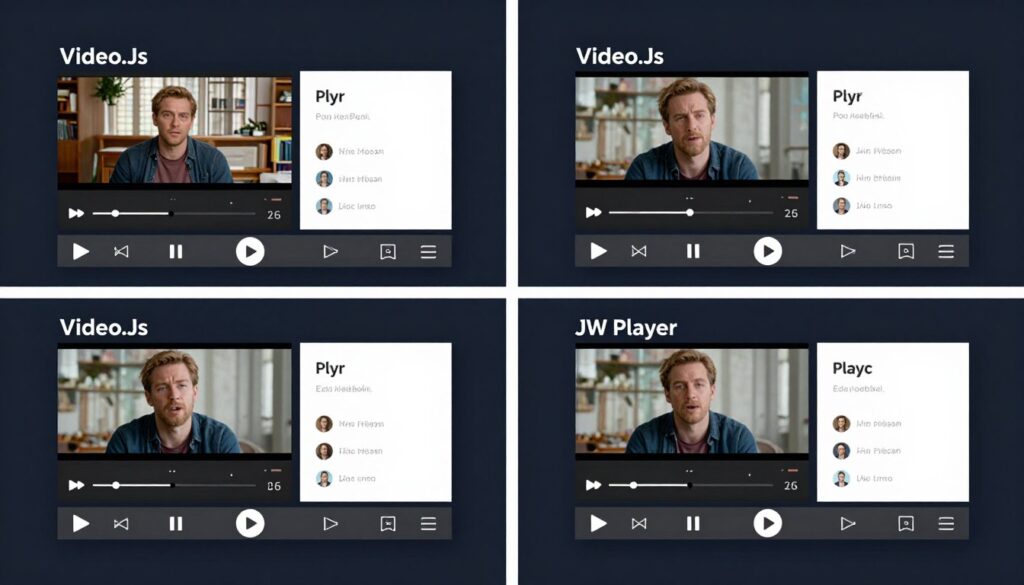Click bowtie skip icon in upper-right Video.Js player
Viewport: 1024px width, 585px height.
click(639, 251)
